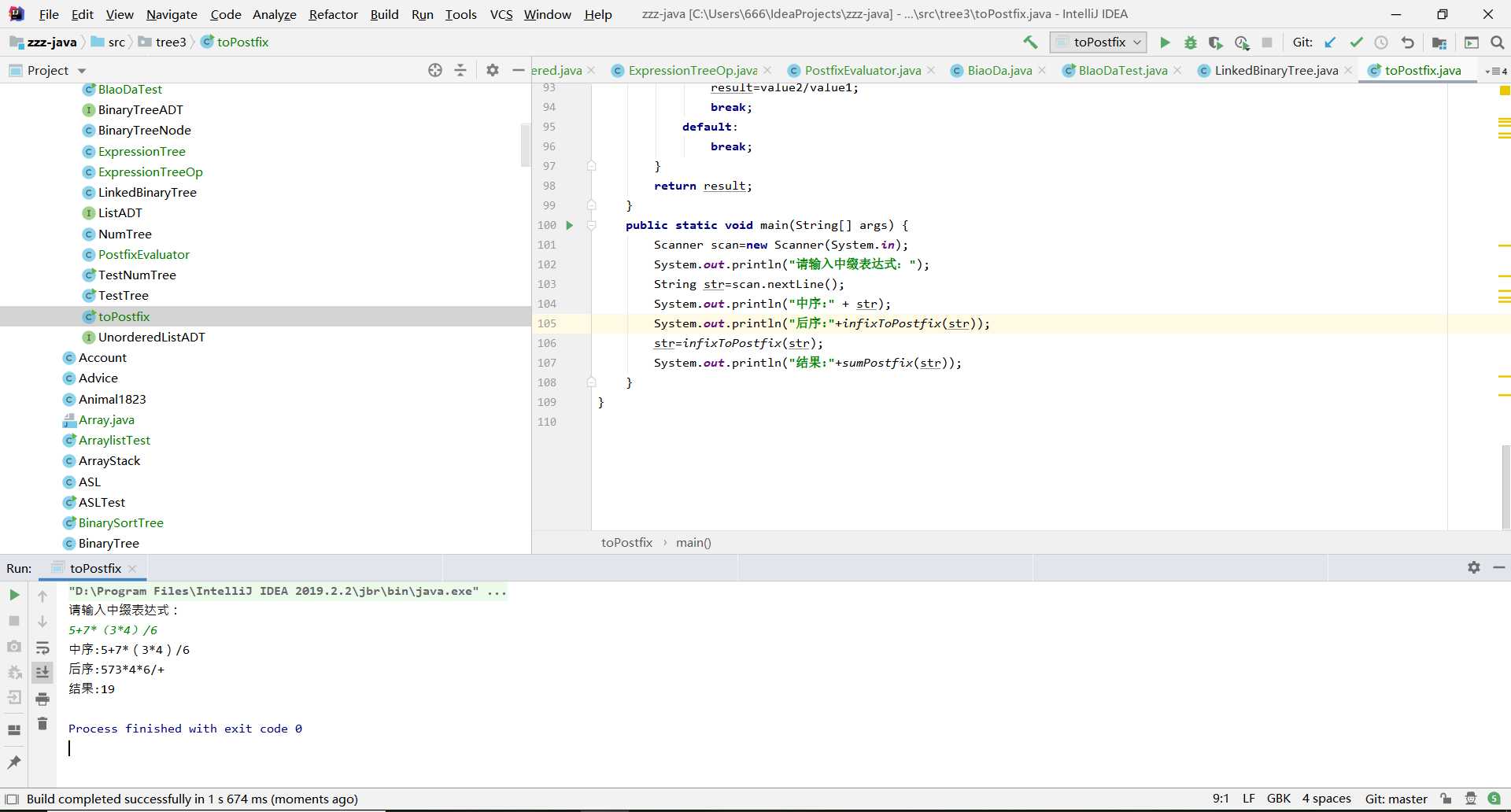Screen dimensions: 1511x812
Task: Minimize the Run tool window
Action: (1499, 567)
